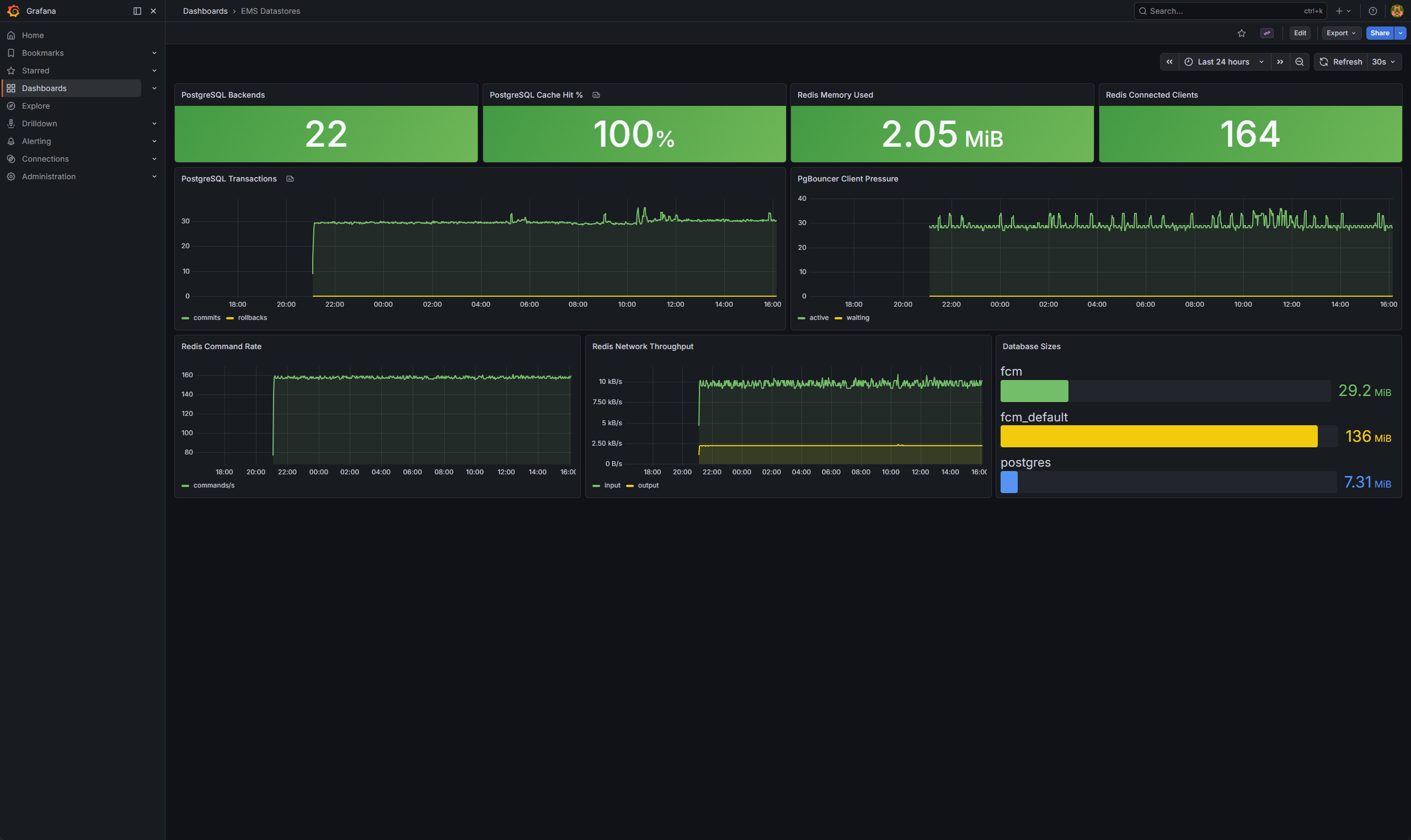The width and height of the screenshot is (1411, 840).
Task: Click the PgBouncer Client Pressure panel title
Action: pyautogui.click(x=847, y=179)
